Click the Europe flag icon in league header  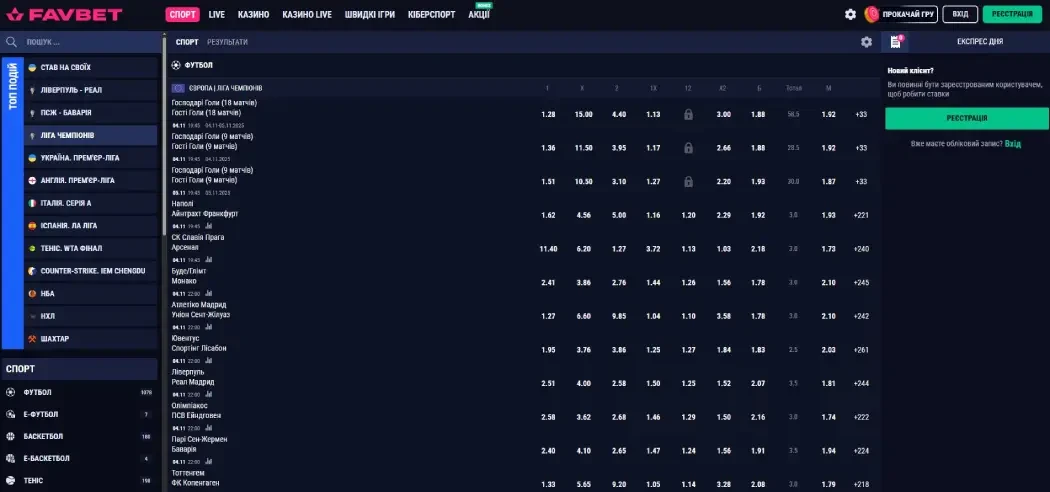tap(178, 88)
